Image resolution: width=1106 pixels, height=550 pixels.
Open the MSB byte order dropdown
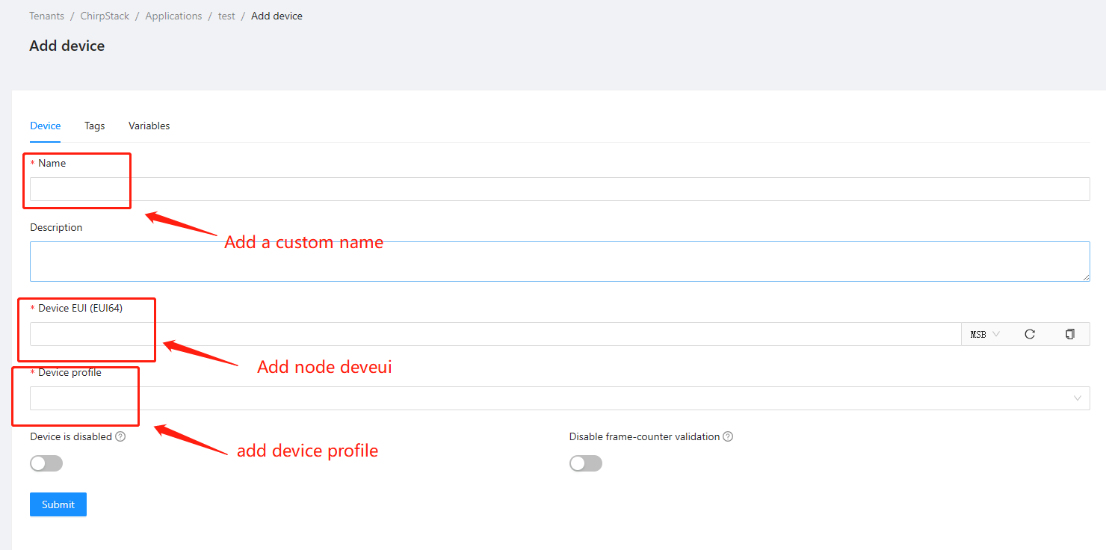pos(984,334)
